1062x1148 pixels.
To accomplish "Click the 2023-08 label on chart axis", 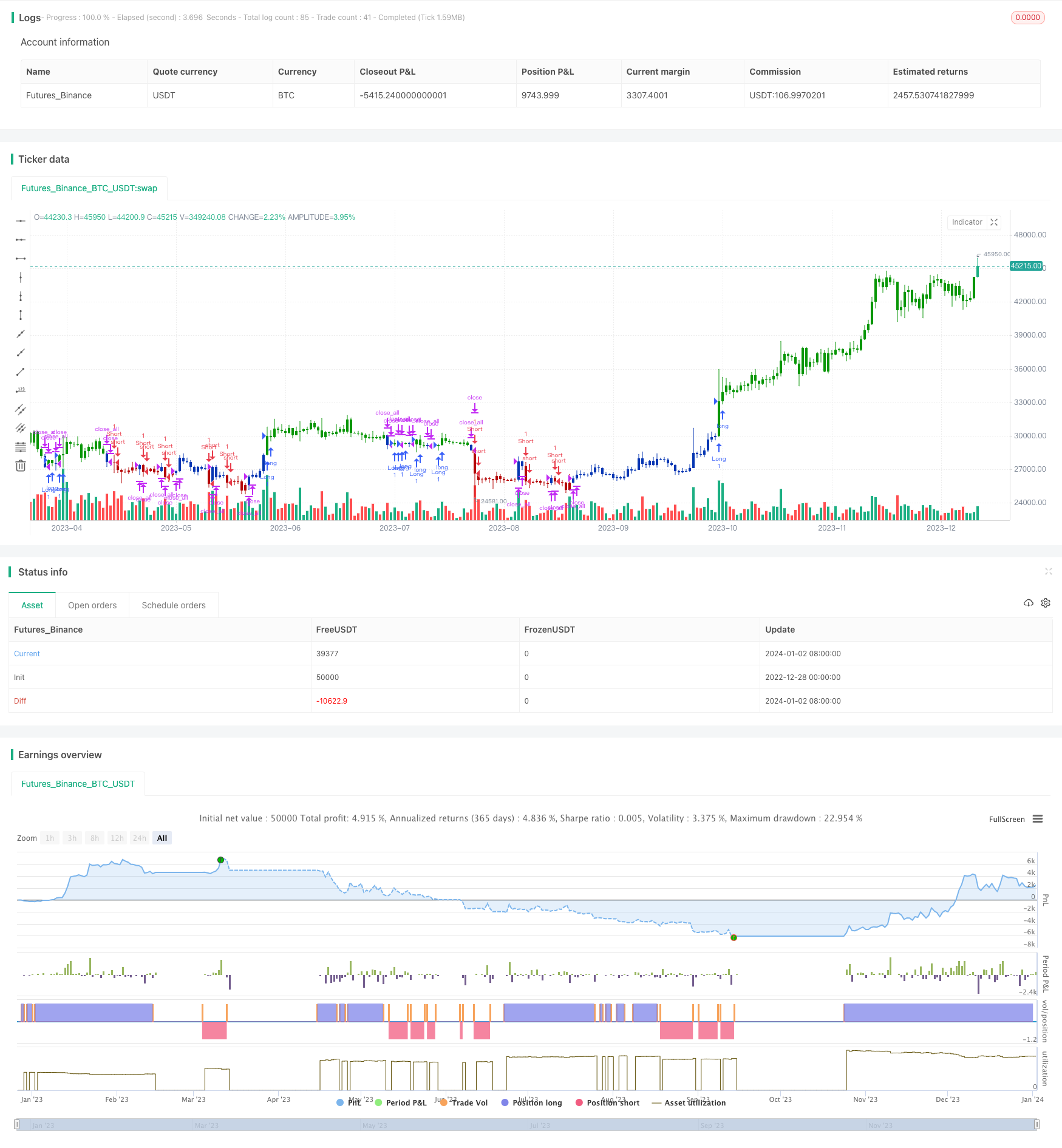I will (503, 528).
